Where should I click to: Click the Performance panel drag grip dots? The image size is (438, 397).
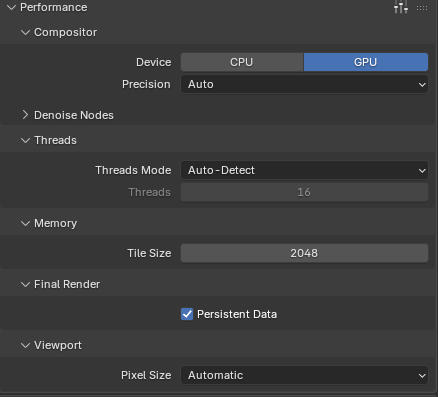[x=422, y=8]
